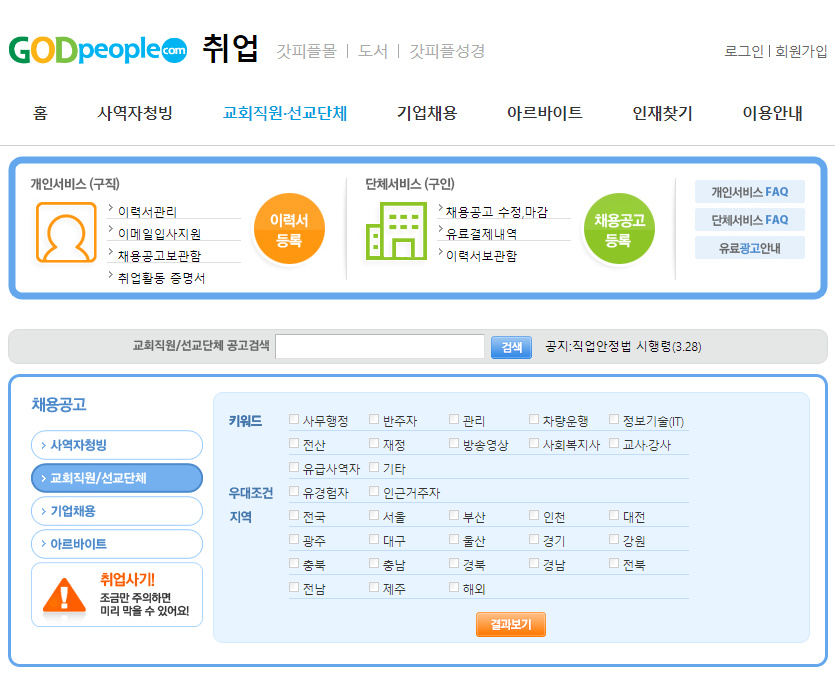Open the 이용안내 menu
The image size is (835, 673).
click(x=773, y=113)
